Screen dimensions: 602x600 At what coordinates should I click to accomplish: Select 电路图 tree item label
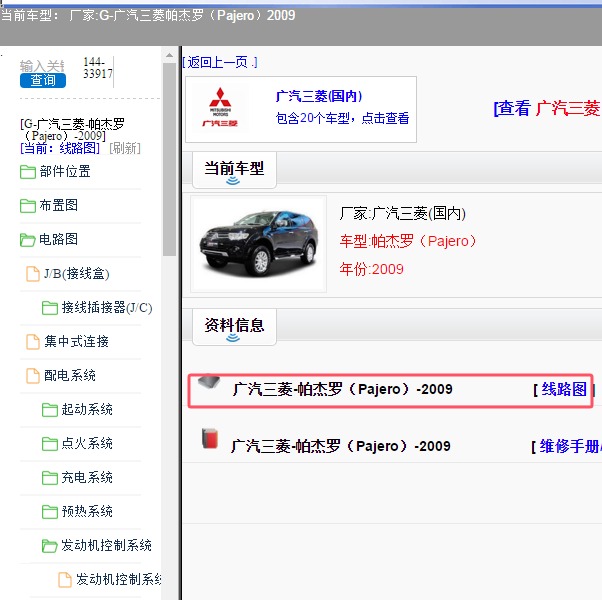point(59,239)
